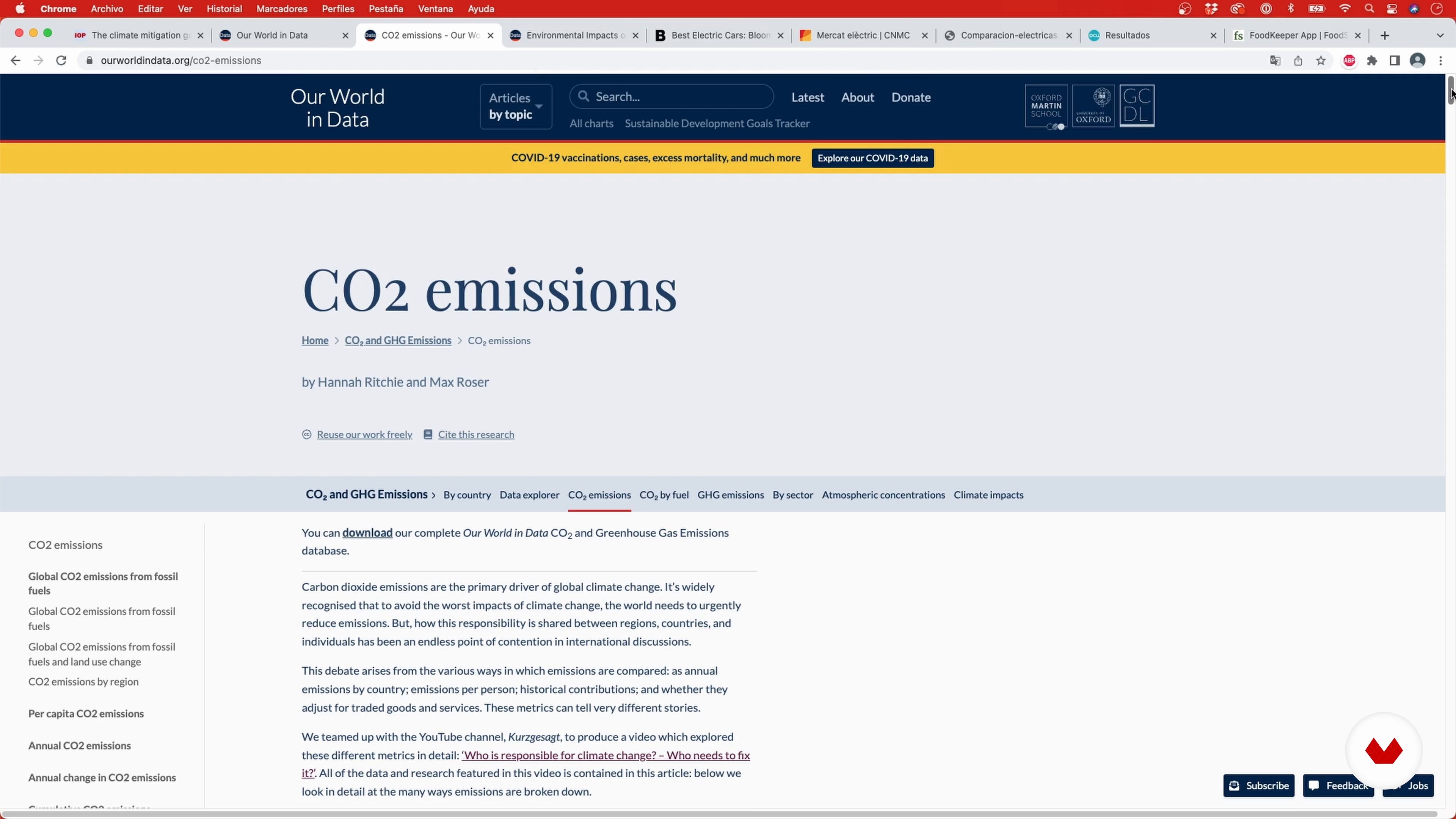Open the Reuse our work freely link
The width and height of the screenshot is (1456, 819).
click(x=364, y=435)
